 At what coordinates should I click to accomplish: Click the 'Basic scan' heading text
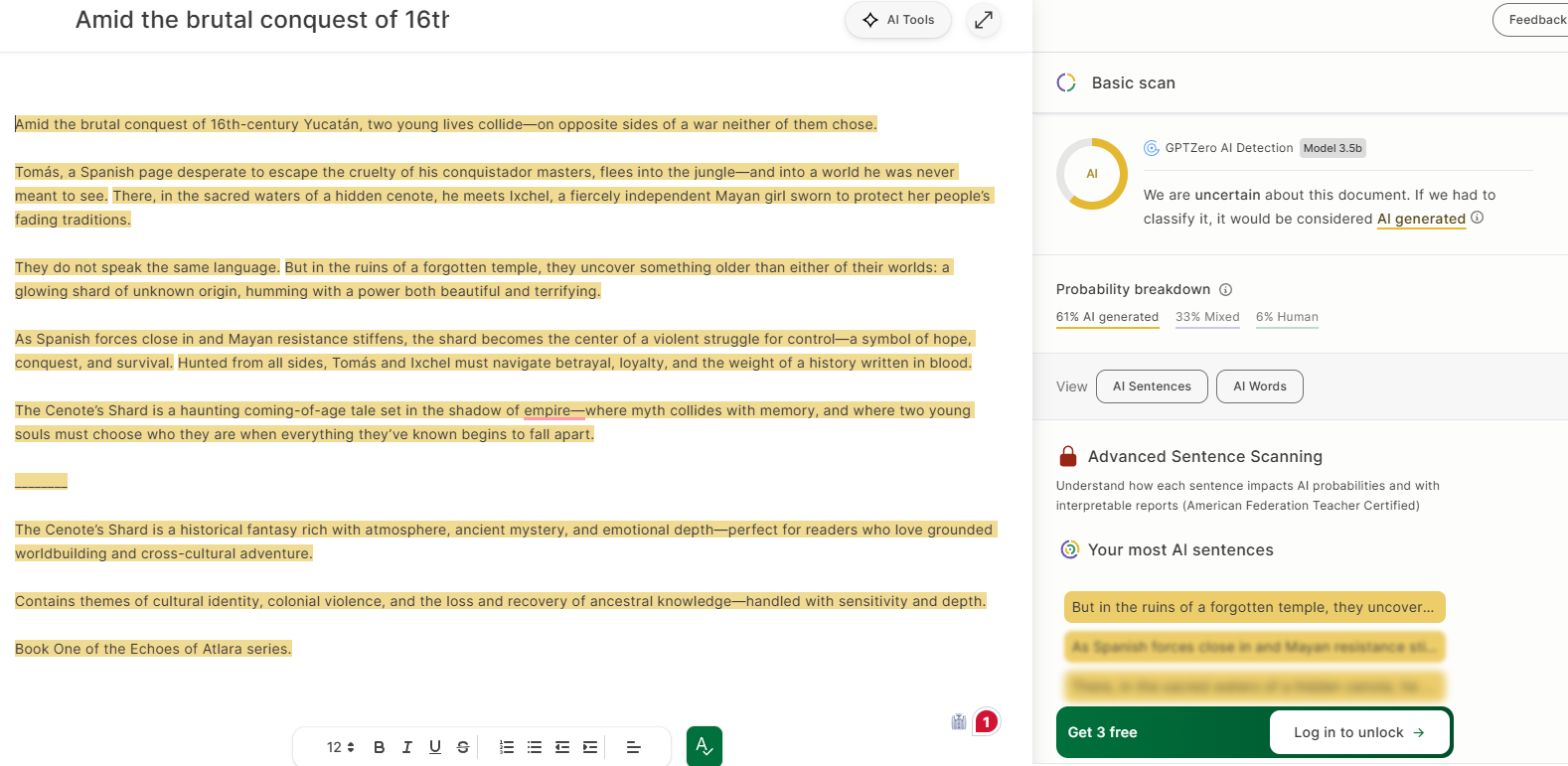click(x=1133, y=82)
